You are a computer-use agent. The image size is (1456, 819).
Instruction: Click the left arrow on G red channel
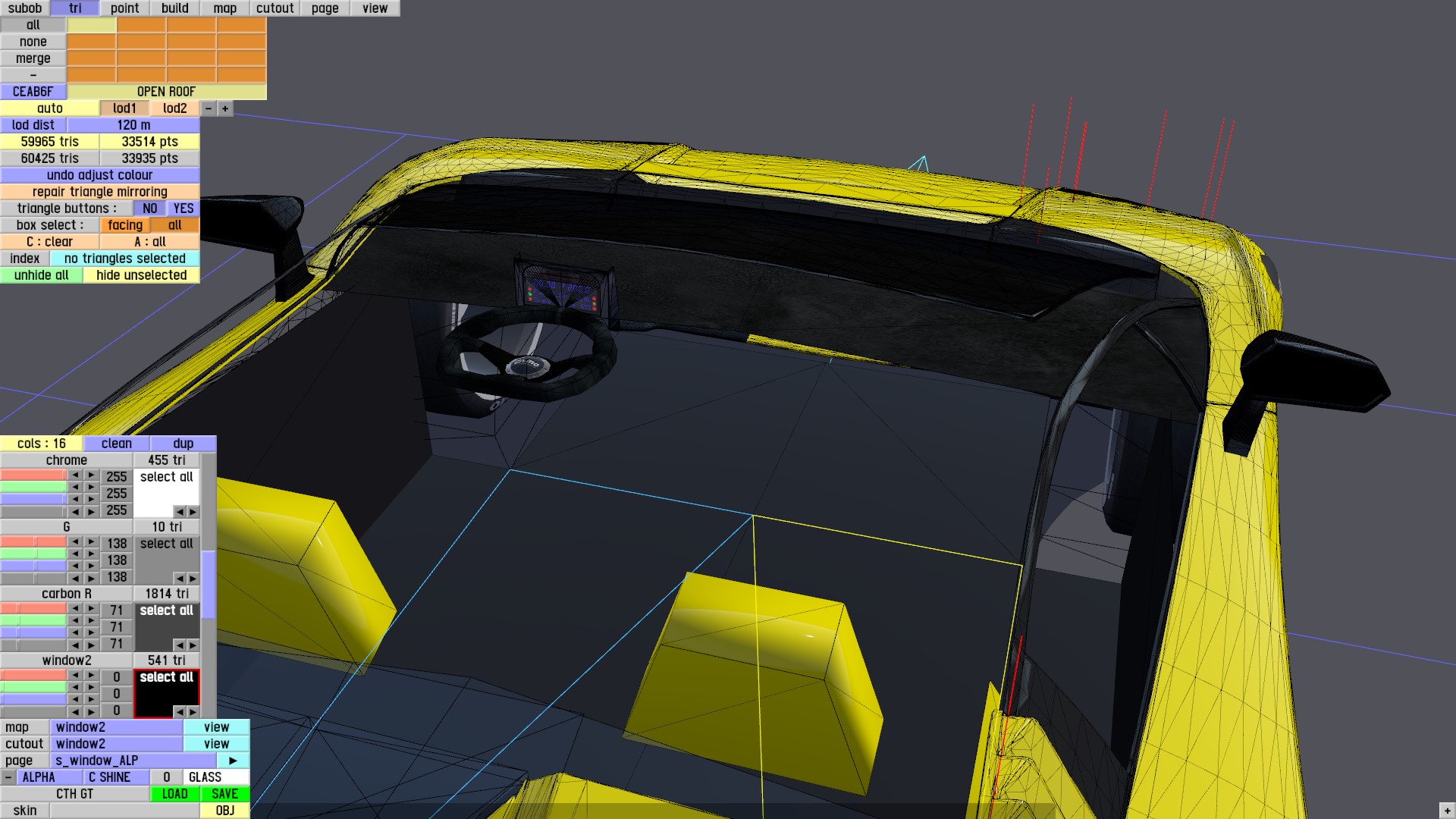(75, 542)
